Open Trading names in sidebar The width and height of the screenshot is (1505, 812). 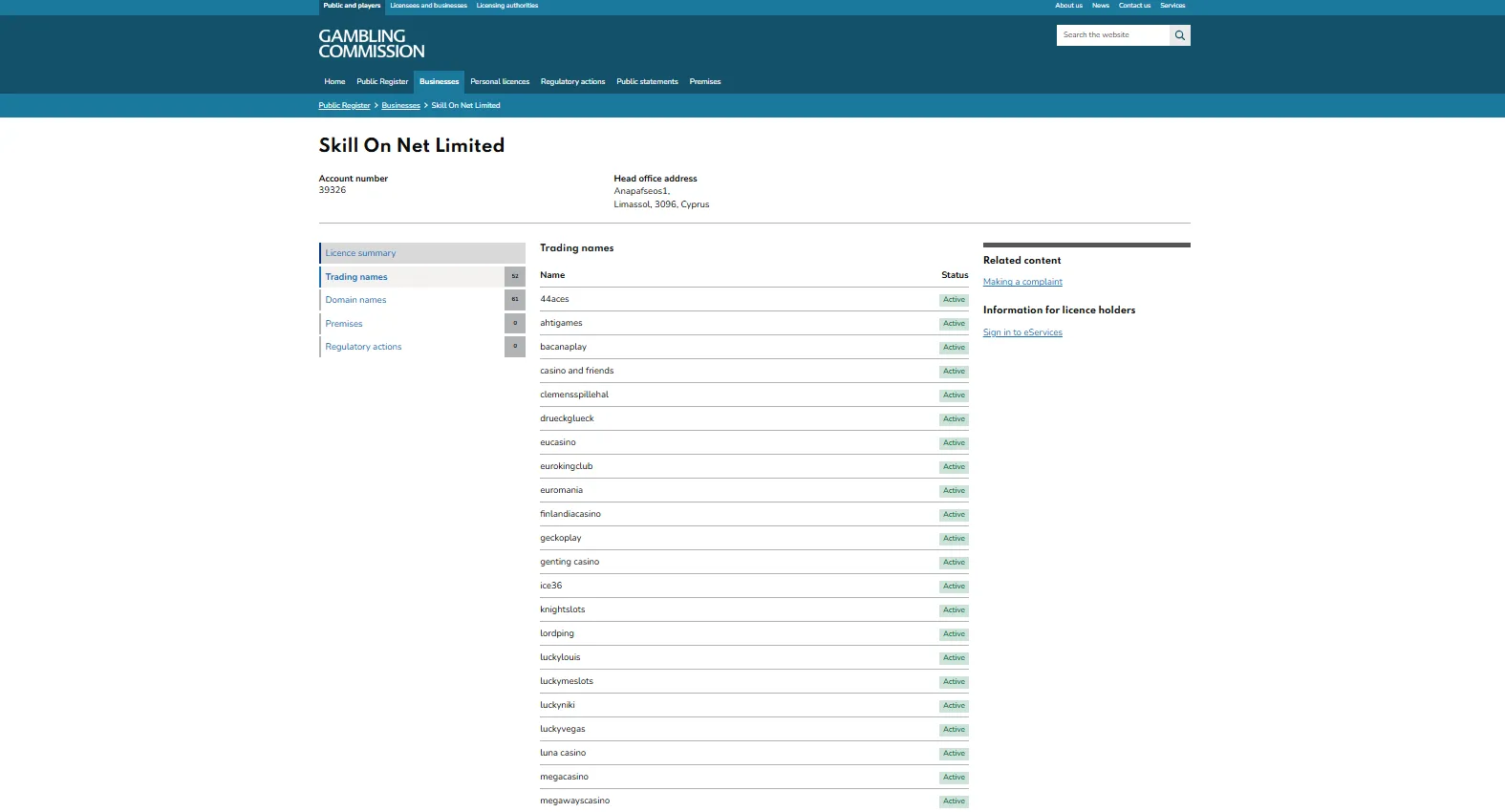pyautogui.click(x=411, y=277)
